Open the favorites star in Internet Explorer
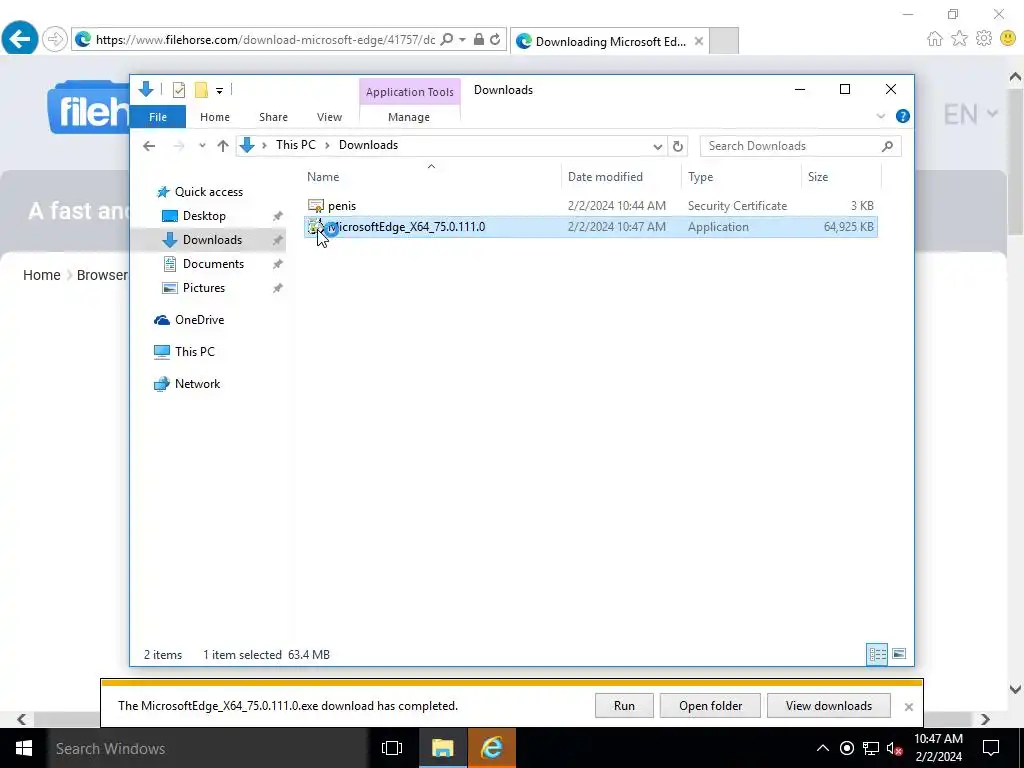1024x768 pixels. click(959, 39)
